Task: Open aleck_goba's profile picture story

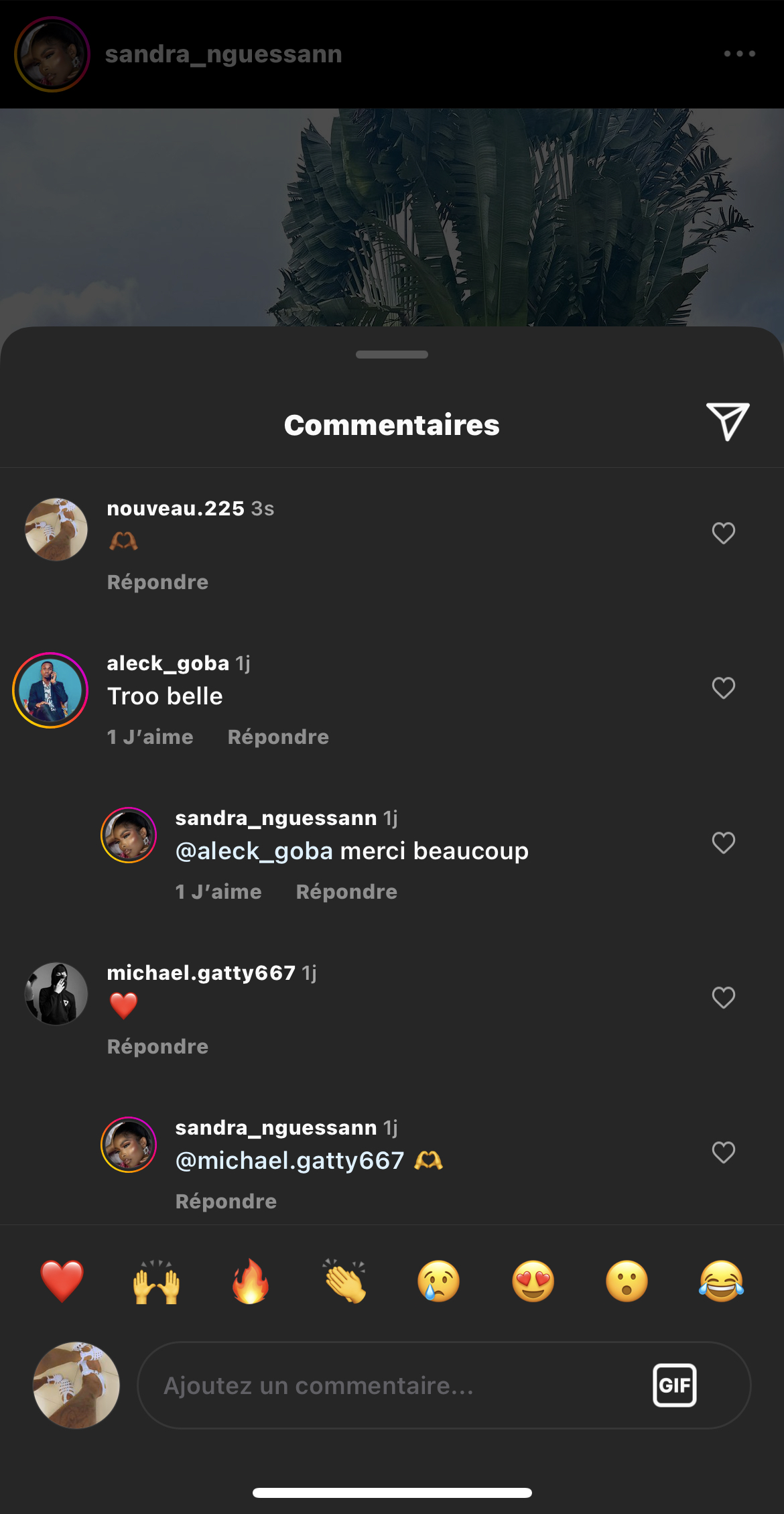Action: coord(50,690)
